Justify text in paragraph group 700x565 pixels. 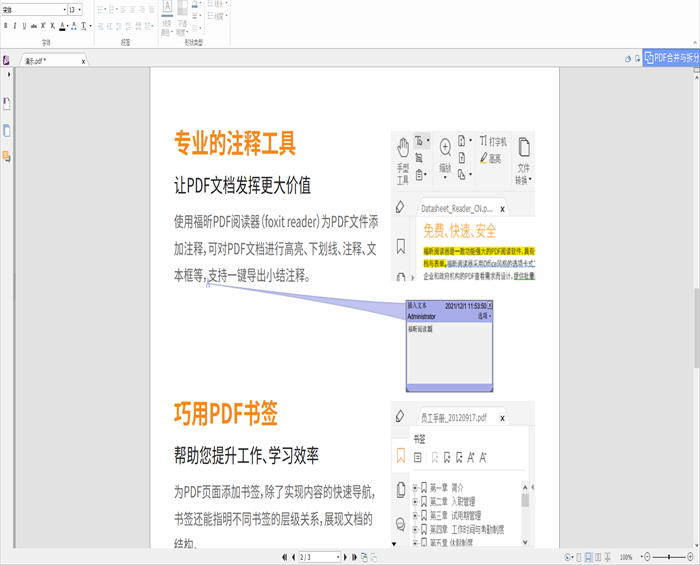point(151,9)
